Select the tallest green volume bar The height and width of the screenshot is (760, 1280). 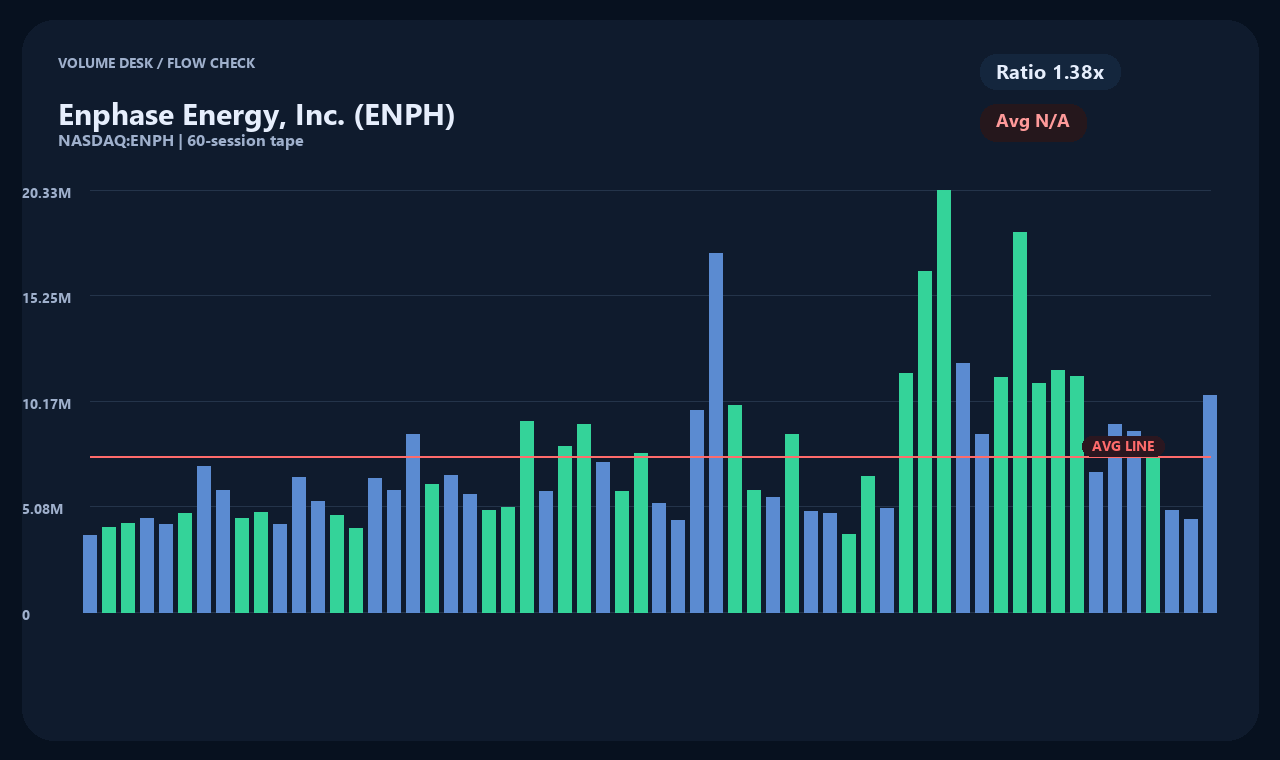(944, 401)
